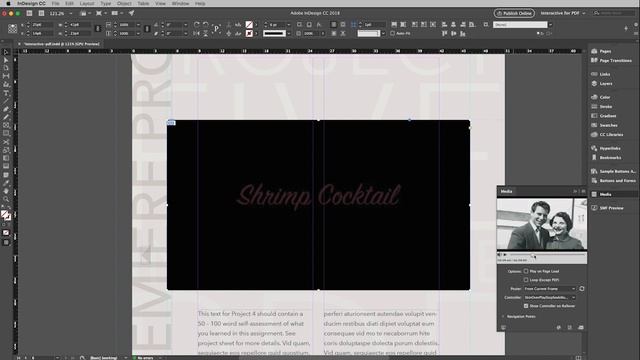Open the Media panel flyout menu
This screenshot has width=640, height=360.
coord(583,191)
